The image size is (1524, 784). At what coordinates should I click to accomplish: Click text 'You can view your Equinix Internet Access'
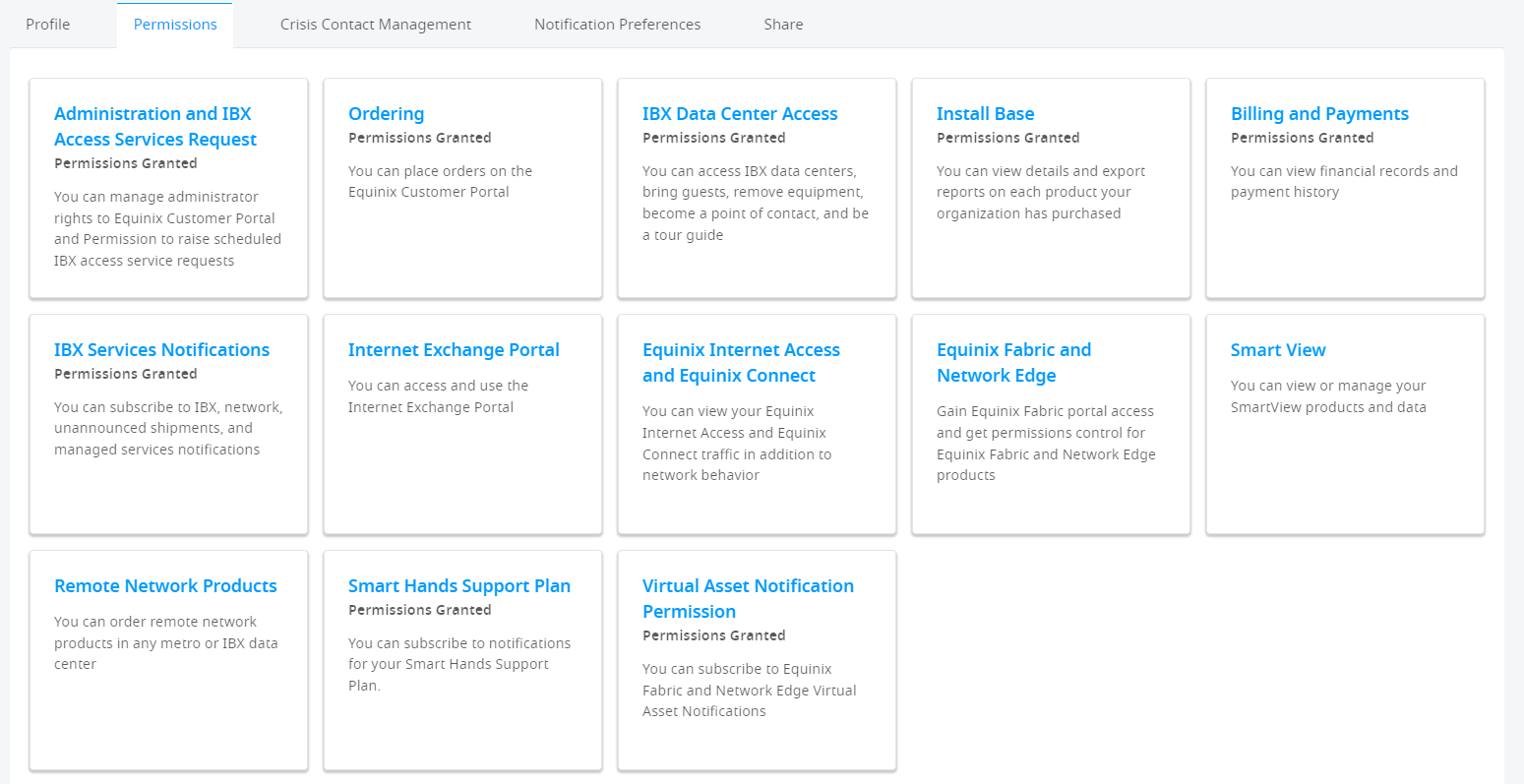[x=737, y=444]
